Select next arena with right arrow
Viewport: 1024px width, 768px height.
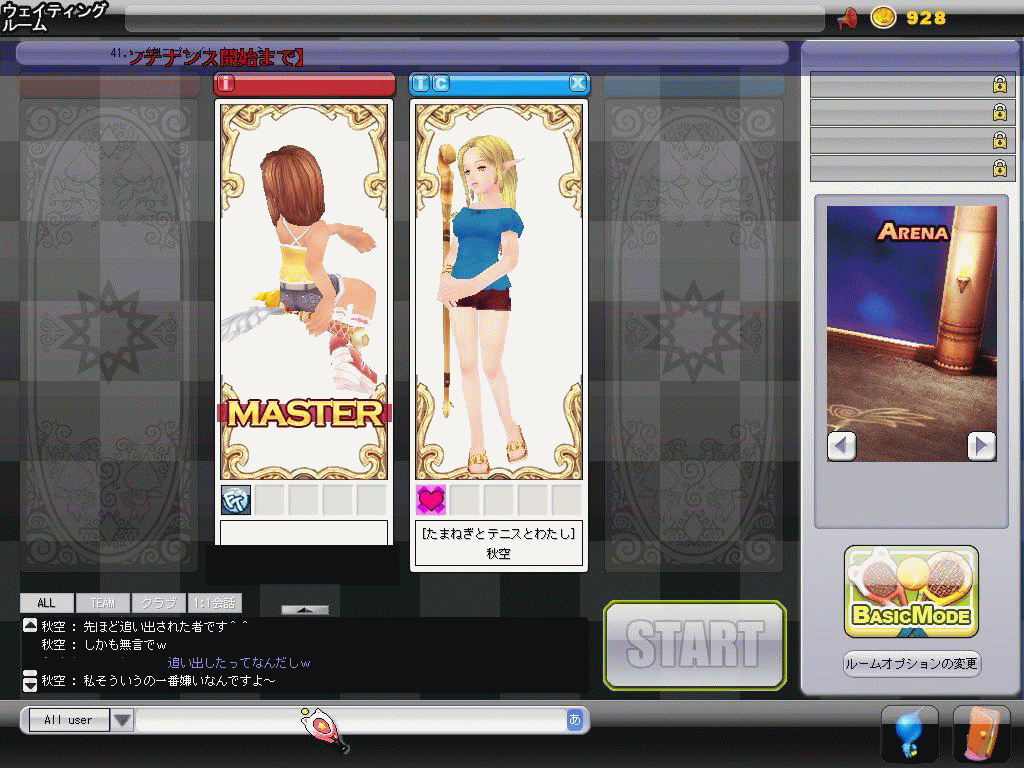pos(981,445)
